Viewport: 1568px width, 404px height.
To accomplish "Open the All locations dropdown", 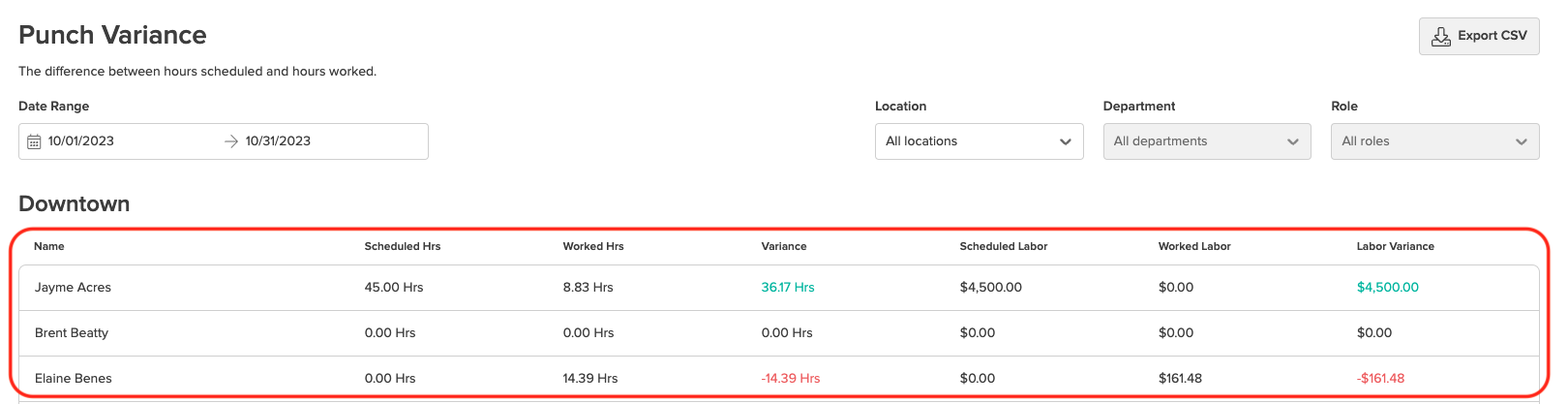I will pos(979,141).
